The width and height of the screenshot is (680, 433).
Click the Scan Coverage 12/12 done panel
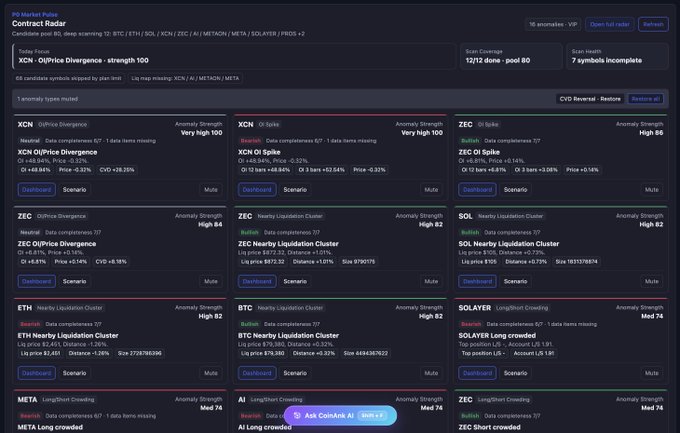511,56
